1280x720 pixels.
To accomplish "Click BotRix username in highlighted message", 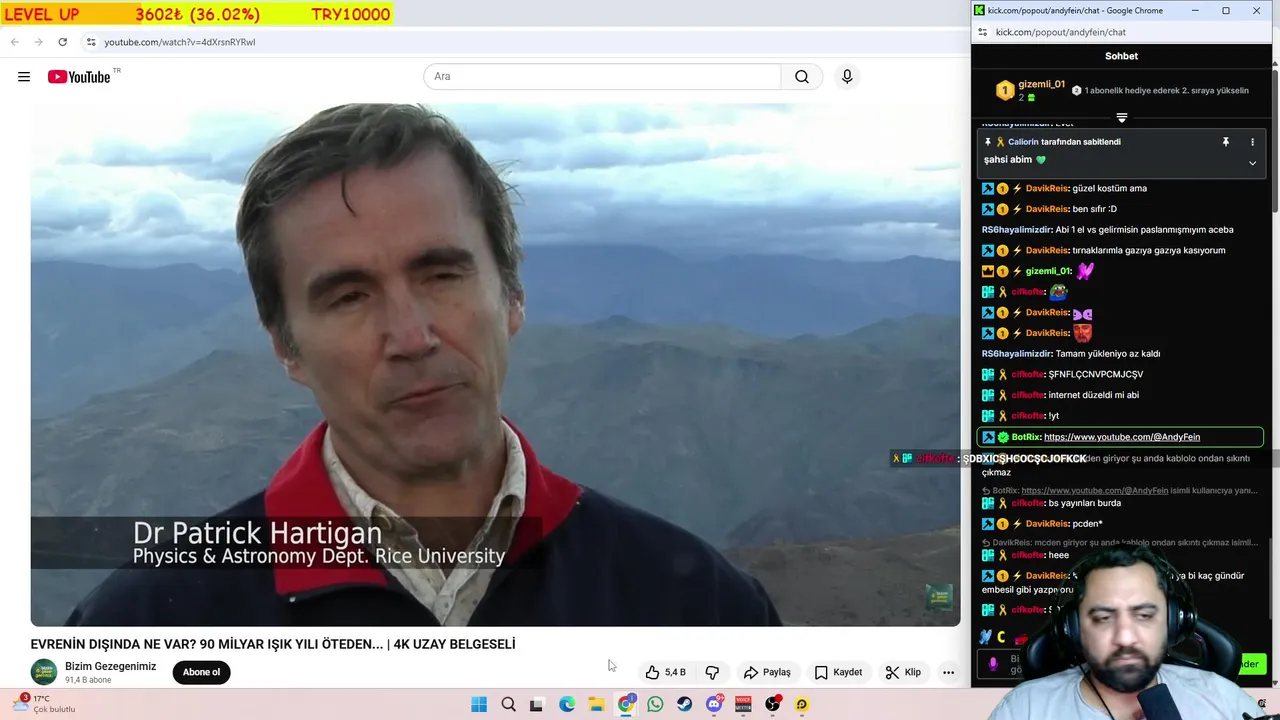I will coord(1026,437).
